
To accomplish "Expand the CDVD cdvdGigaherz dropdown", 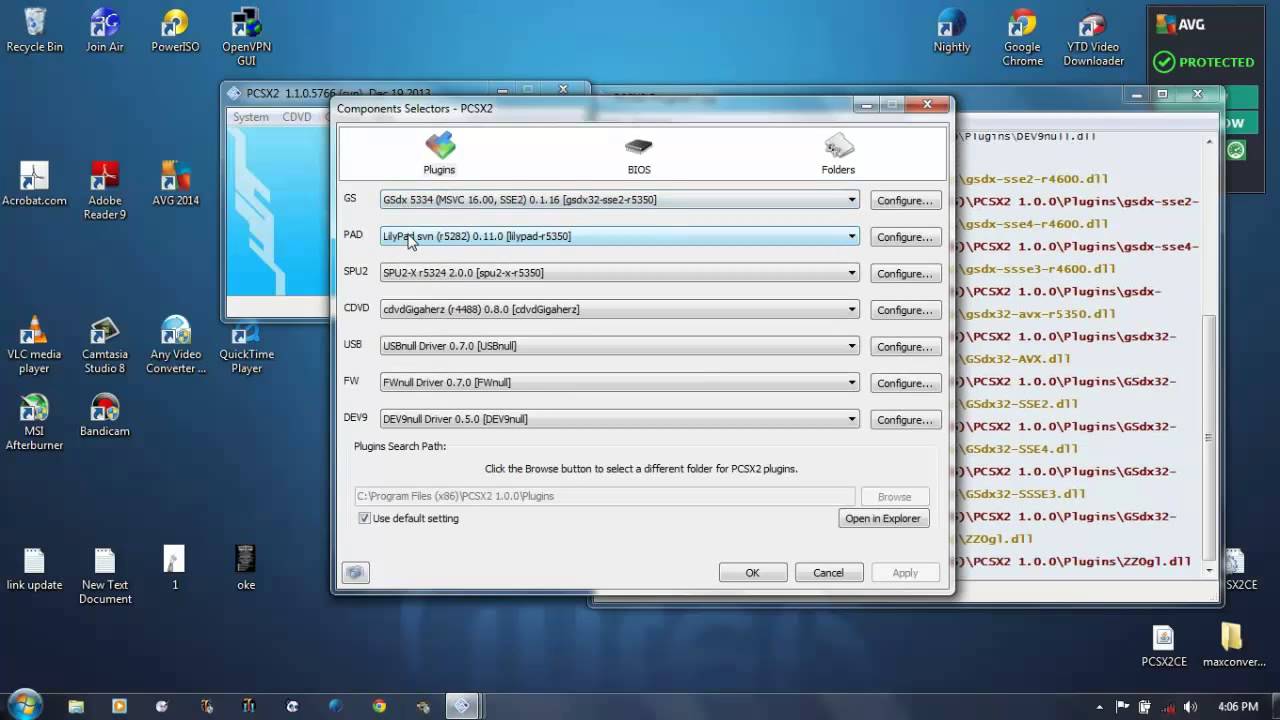I will coord(620,309).
